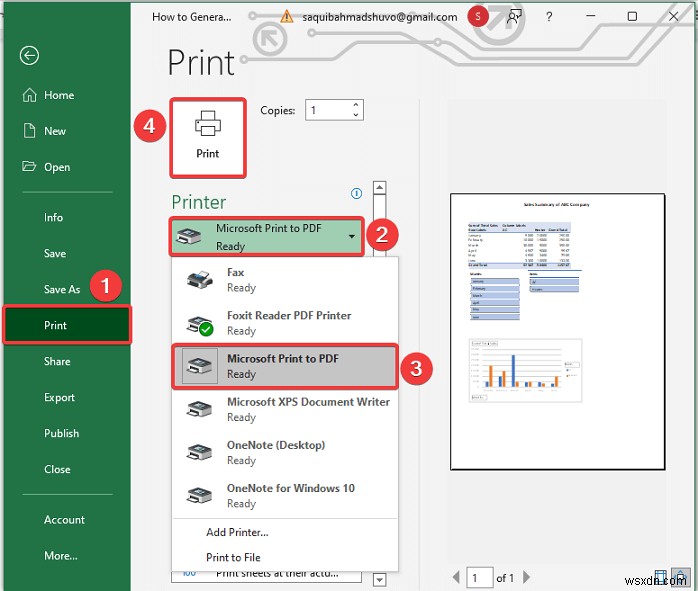Viewport: 698px width, 591px height.
Task: Click the print preview page thumbnail
Action: (x=557, y=332)
